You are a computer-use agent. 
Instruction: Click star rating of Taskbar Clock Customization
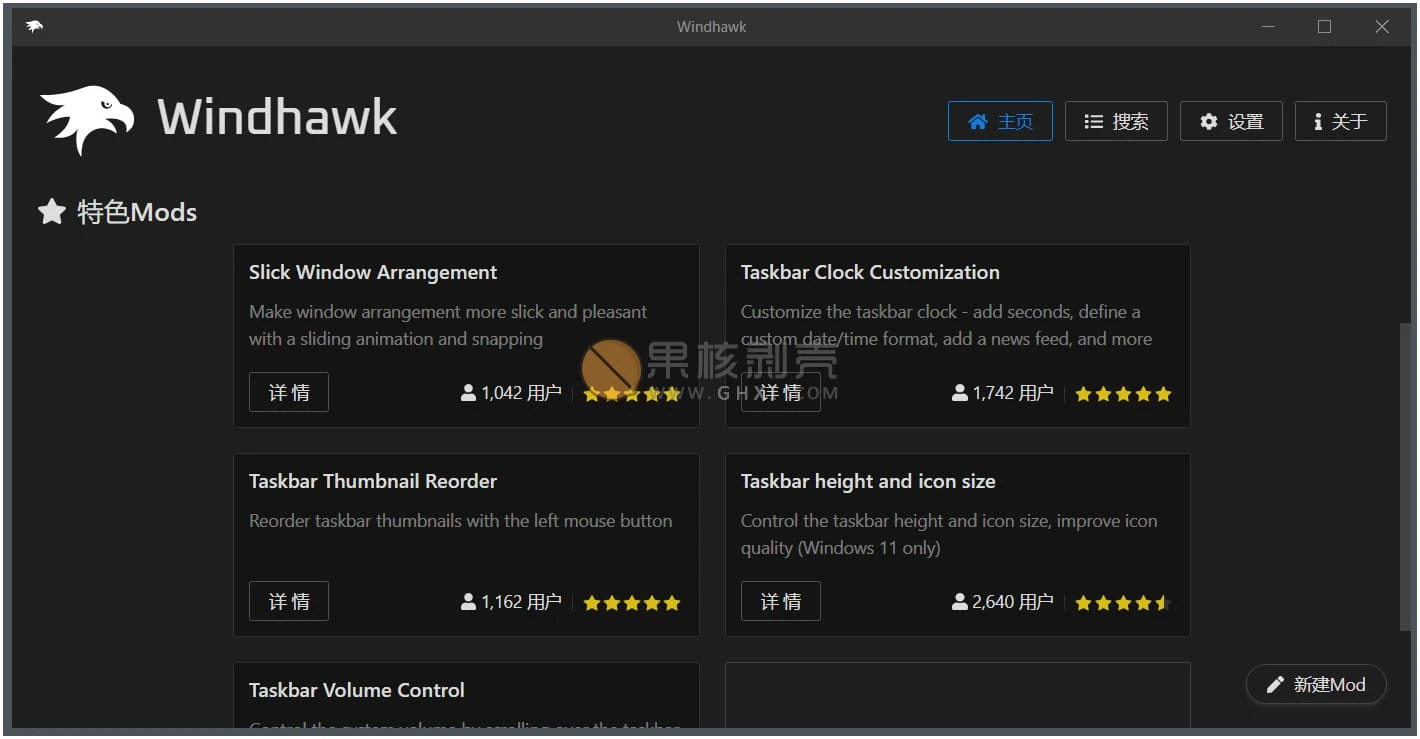click(x=1123, y=394)
